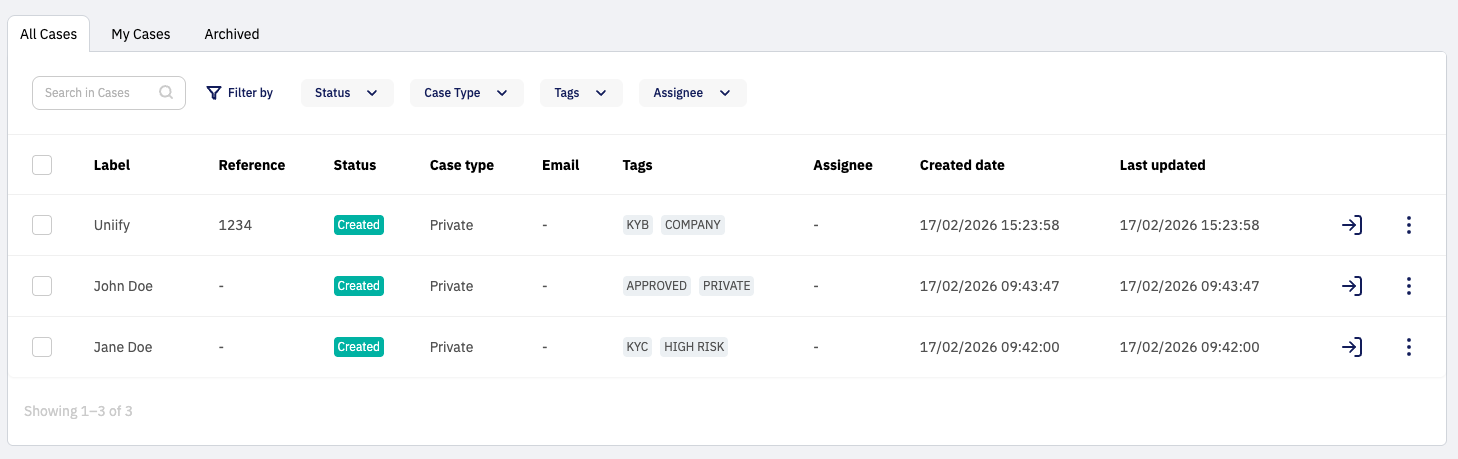Expand the Status filter dropdown
The height and width of the screenshot is (459, 1458).
point(346,93)
